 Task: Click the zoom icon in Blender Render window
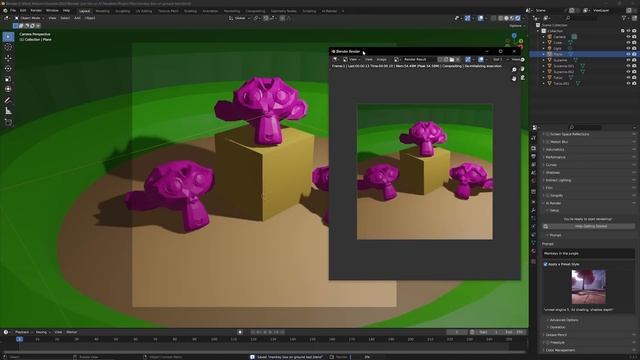(x=514, y=70)
